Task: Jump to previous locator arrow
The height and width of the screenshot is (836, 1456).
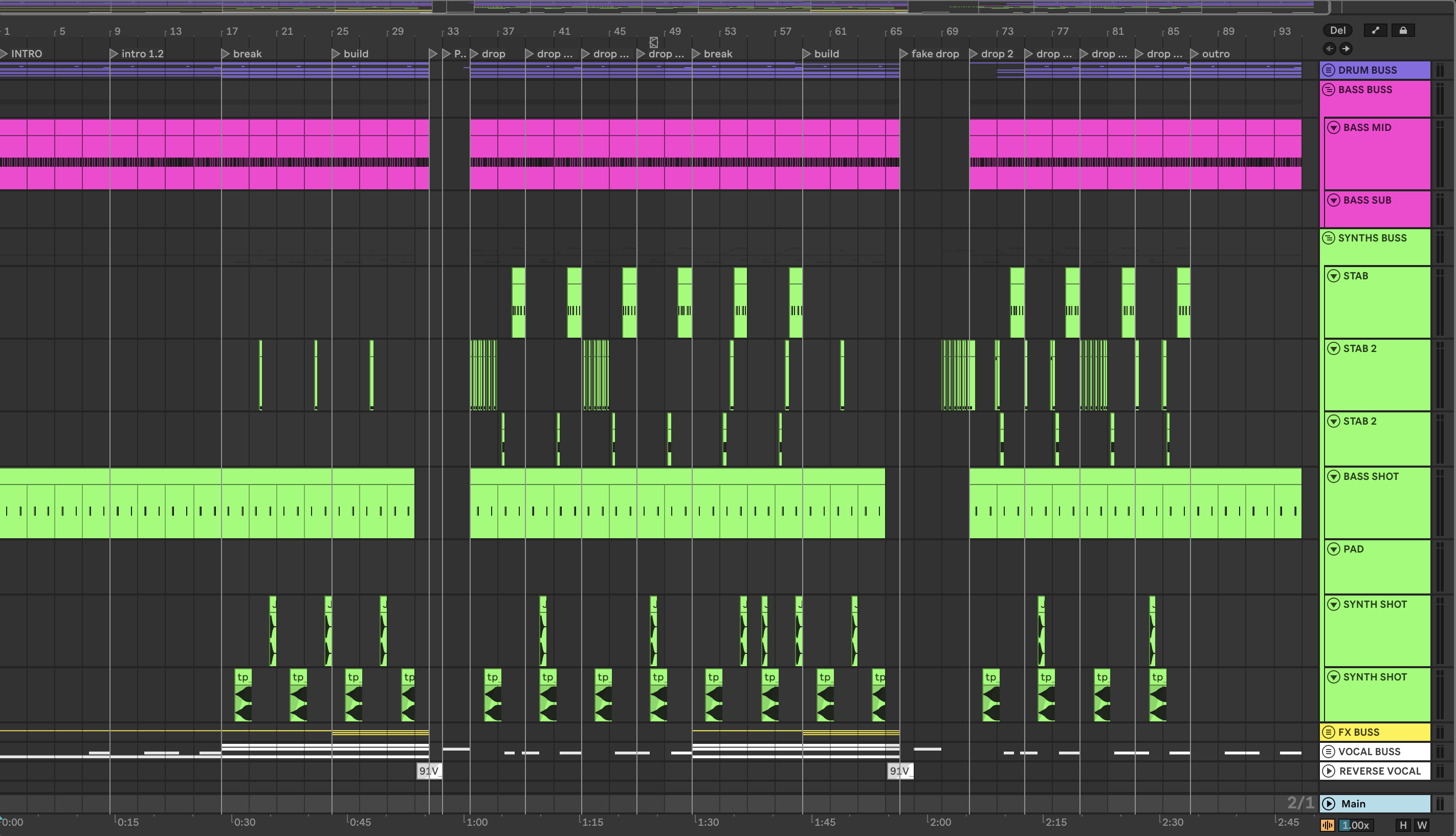Action: point(1330,48)
